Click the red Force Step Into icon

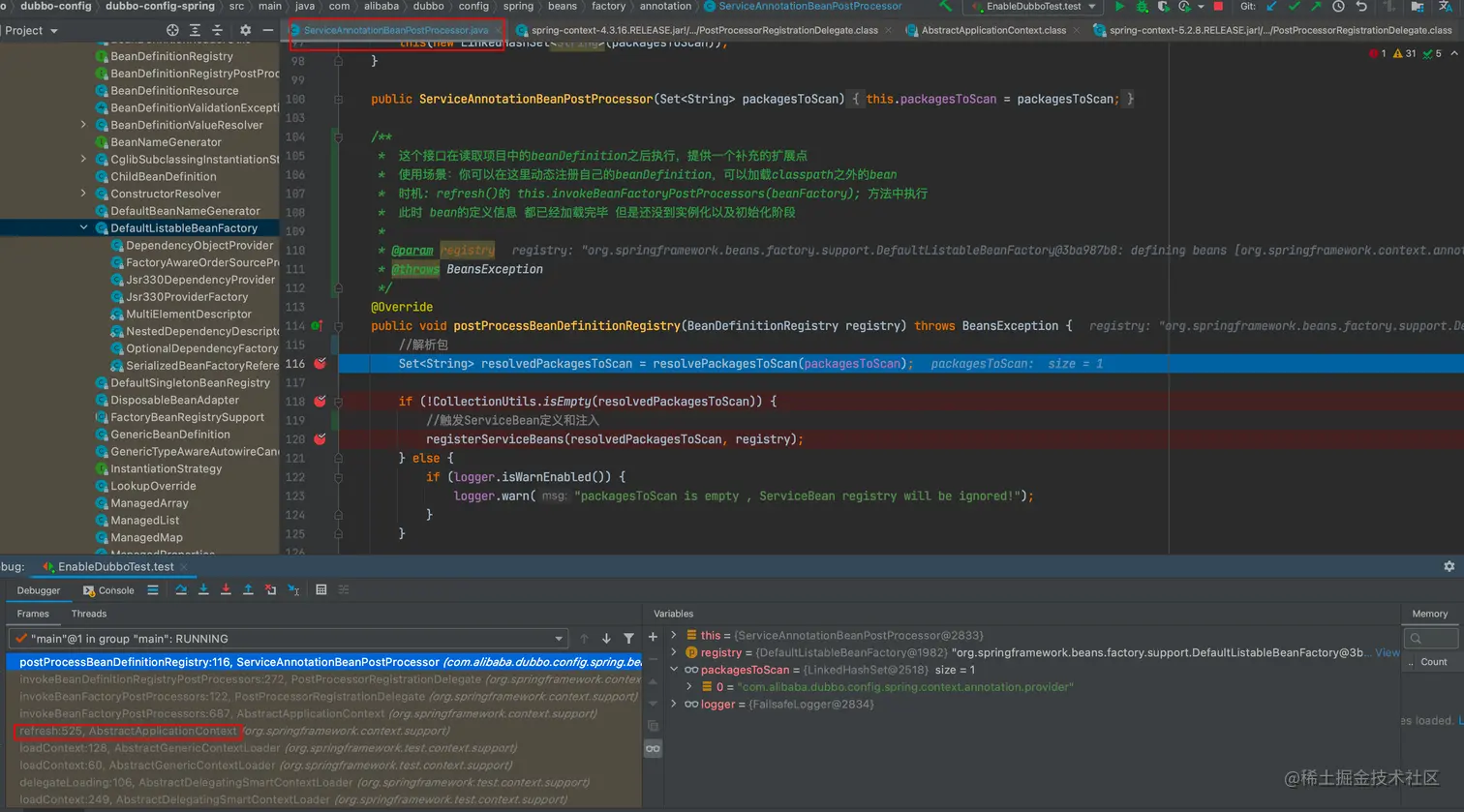point(226,589)
